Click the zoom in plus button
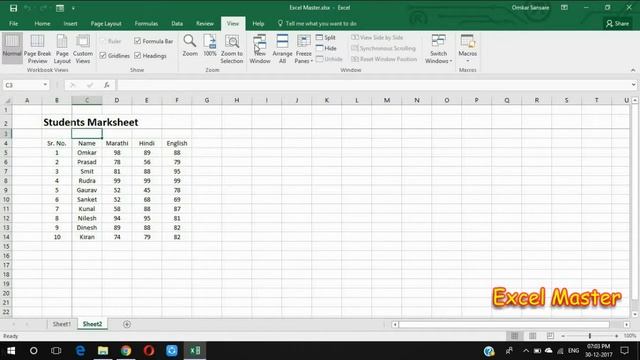The height and width of the screenshot is (360, 640). coord(616,336)
